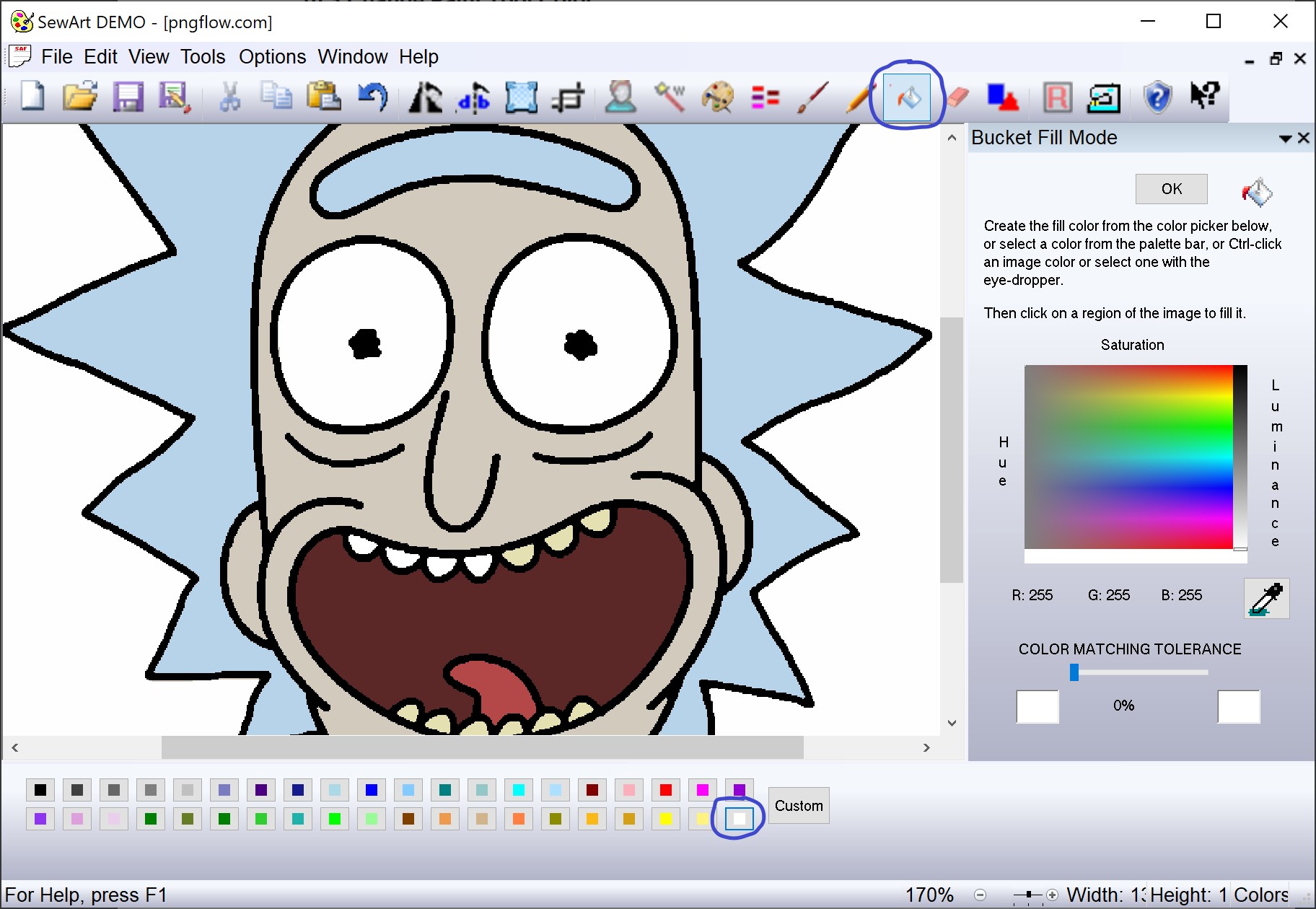Cut selection with the scissors icon
The image size is (1316, 909).
(229, 97)
